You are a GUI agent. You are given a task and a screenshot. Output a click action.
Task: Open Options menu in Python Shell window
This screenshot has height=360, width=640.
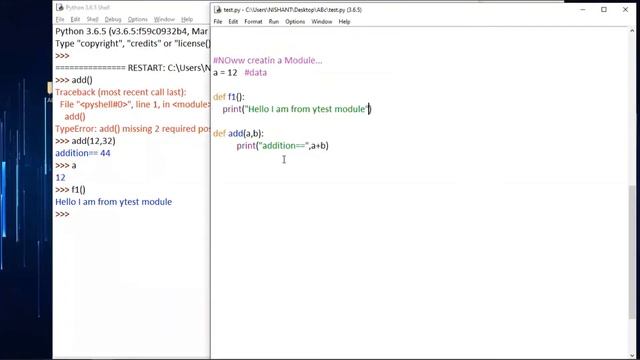click(x=138, y=19)
